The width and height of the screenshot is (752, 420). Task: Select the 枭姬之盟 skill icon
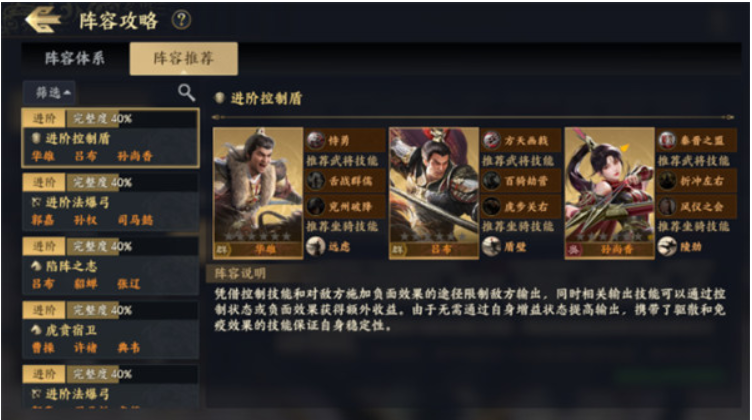click(x=667, y=140)
